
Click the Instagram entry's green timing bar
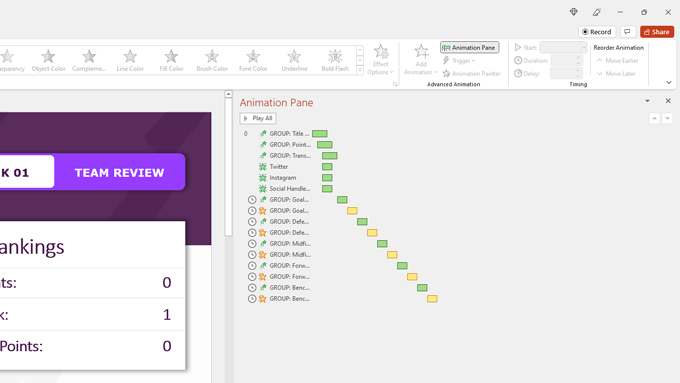click(x=327, y=178)
